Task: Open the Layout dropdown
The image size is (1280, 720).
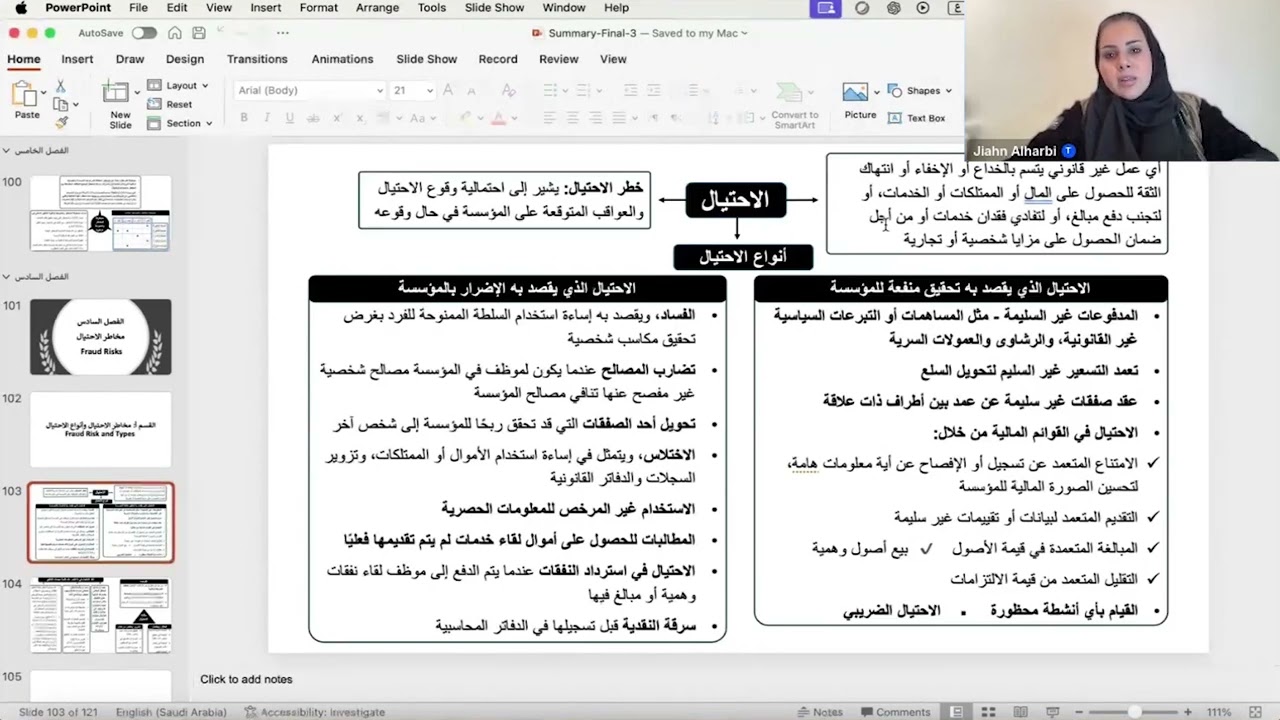Action: (x=178, y=86)
